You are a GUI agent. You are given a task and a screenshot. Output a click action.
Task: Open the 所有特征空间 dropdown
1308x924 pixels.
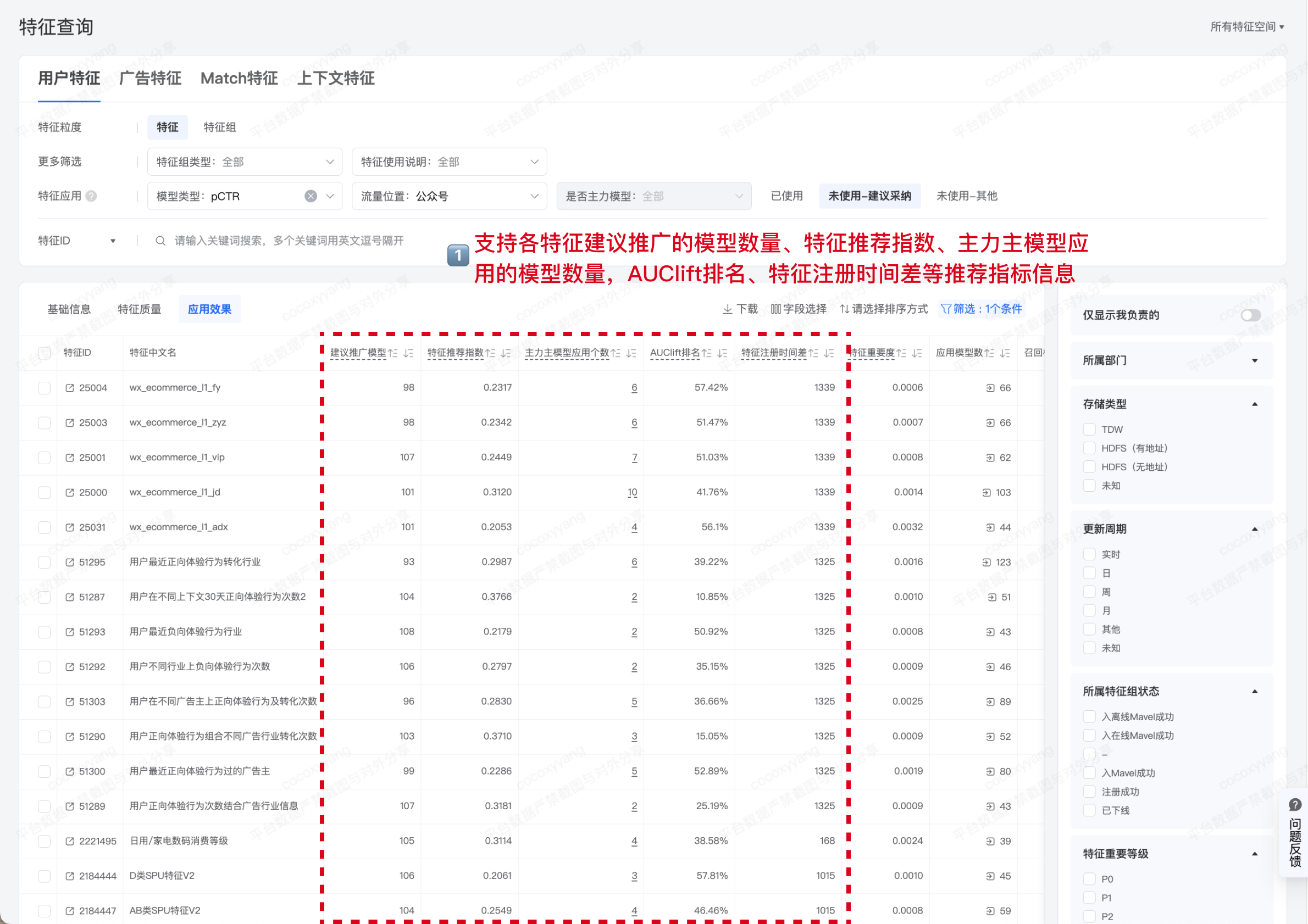point(1246,27)
